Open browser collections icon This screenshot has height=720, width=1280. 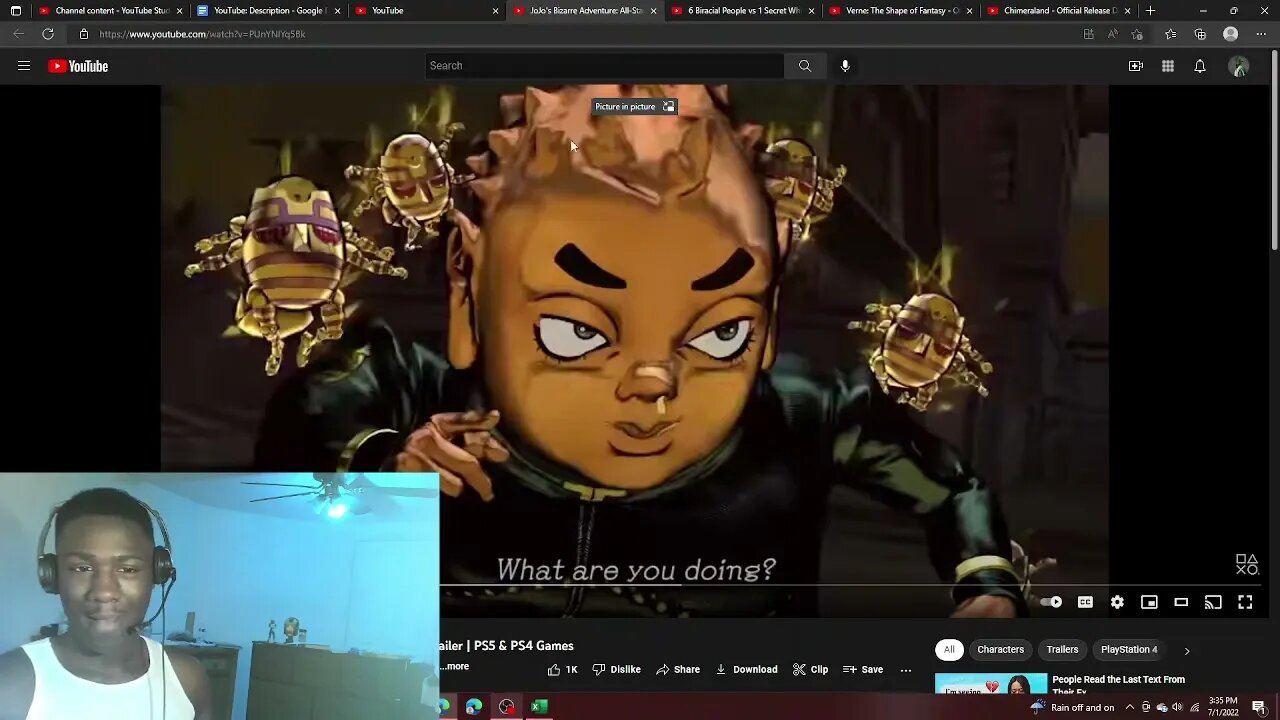pyautogui.click(x=1200, y=34)
